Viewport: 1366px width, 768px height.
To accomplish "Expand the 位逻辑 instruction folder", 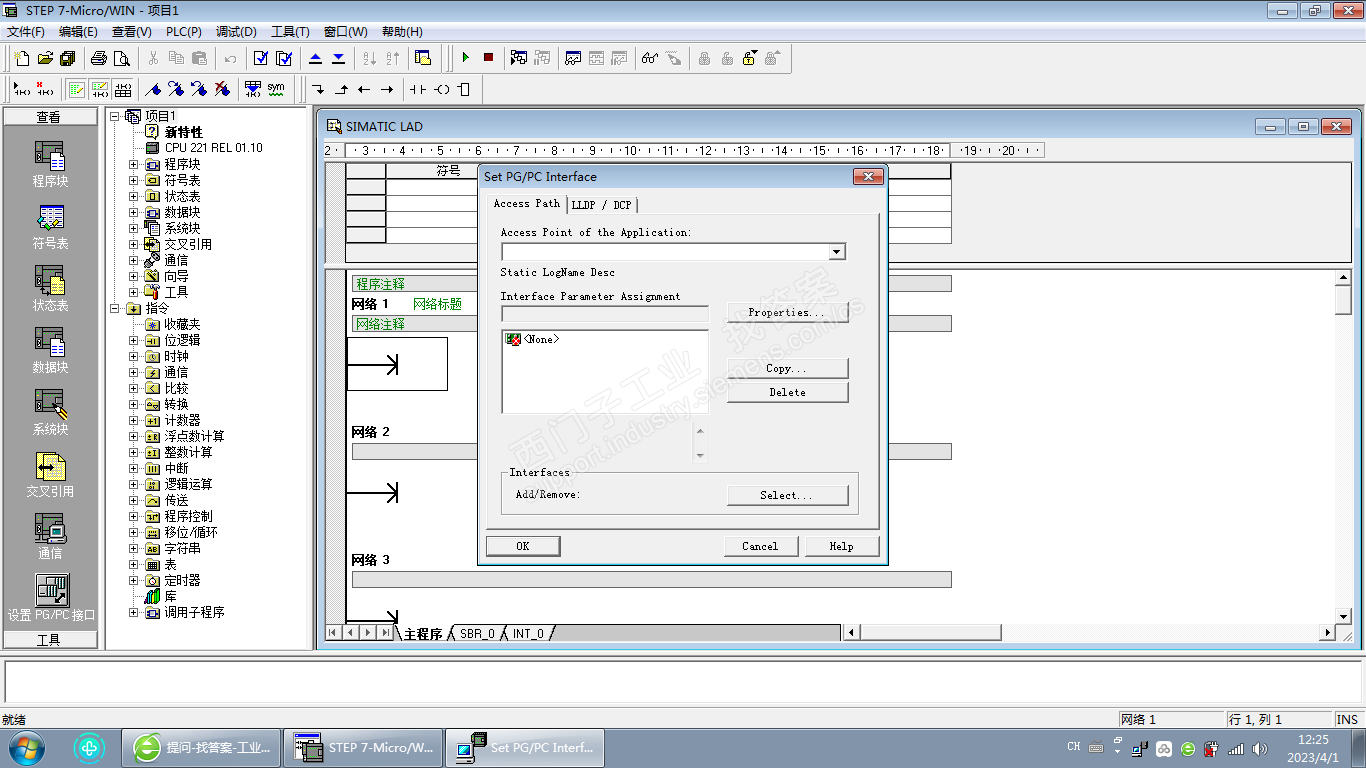I will tap(133, 340).
